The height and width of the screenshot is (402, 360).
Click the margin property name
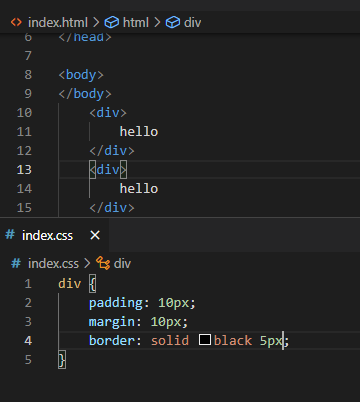coord(112,322)
